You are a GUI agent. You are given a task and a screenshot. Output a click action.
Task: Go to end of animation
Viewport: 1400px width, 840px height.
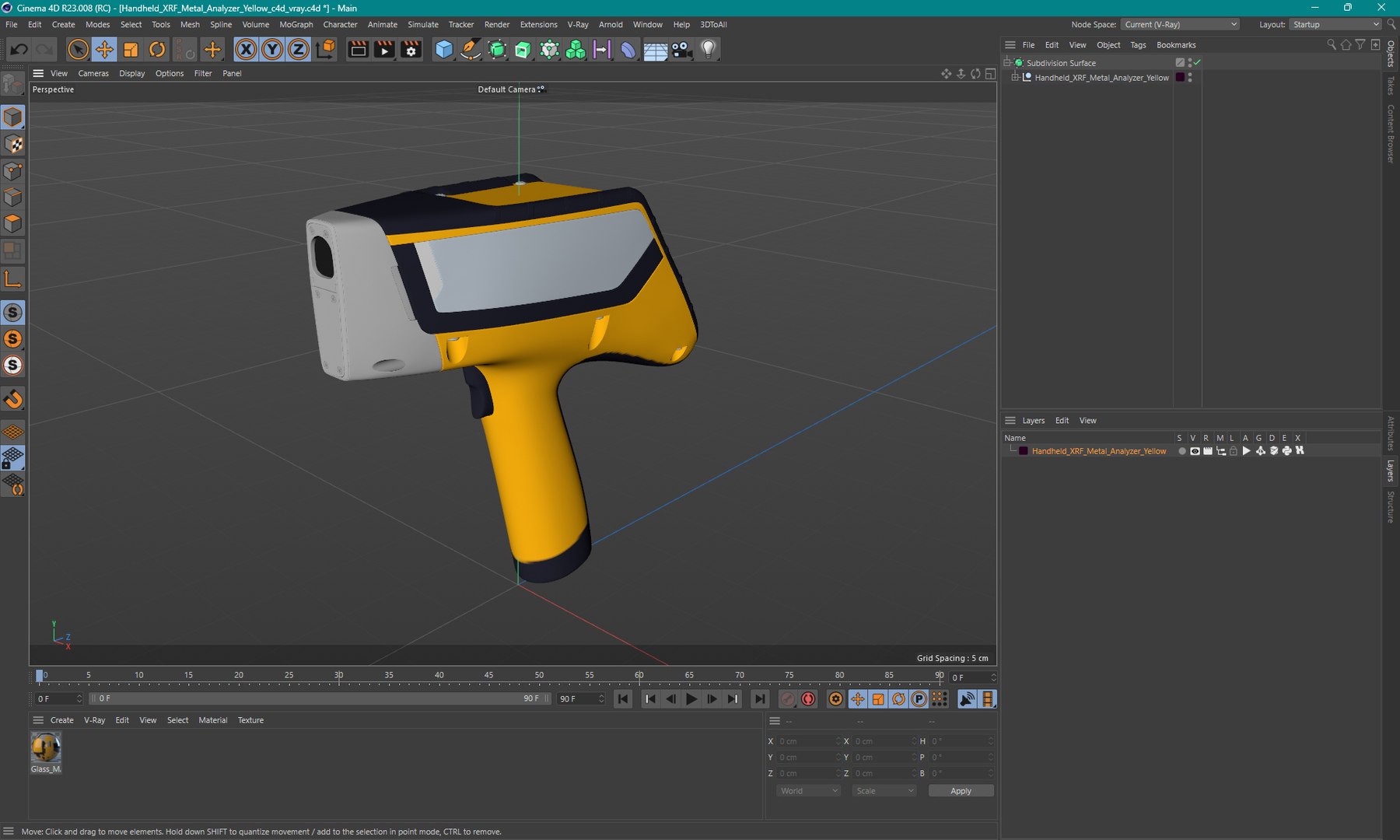pos(760,699)
